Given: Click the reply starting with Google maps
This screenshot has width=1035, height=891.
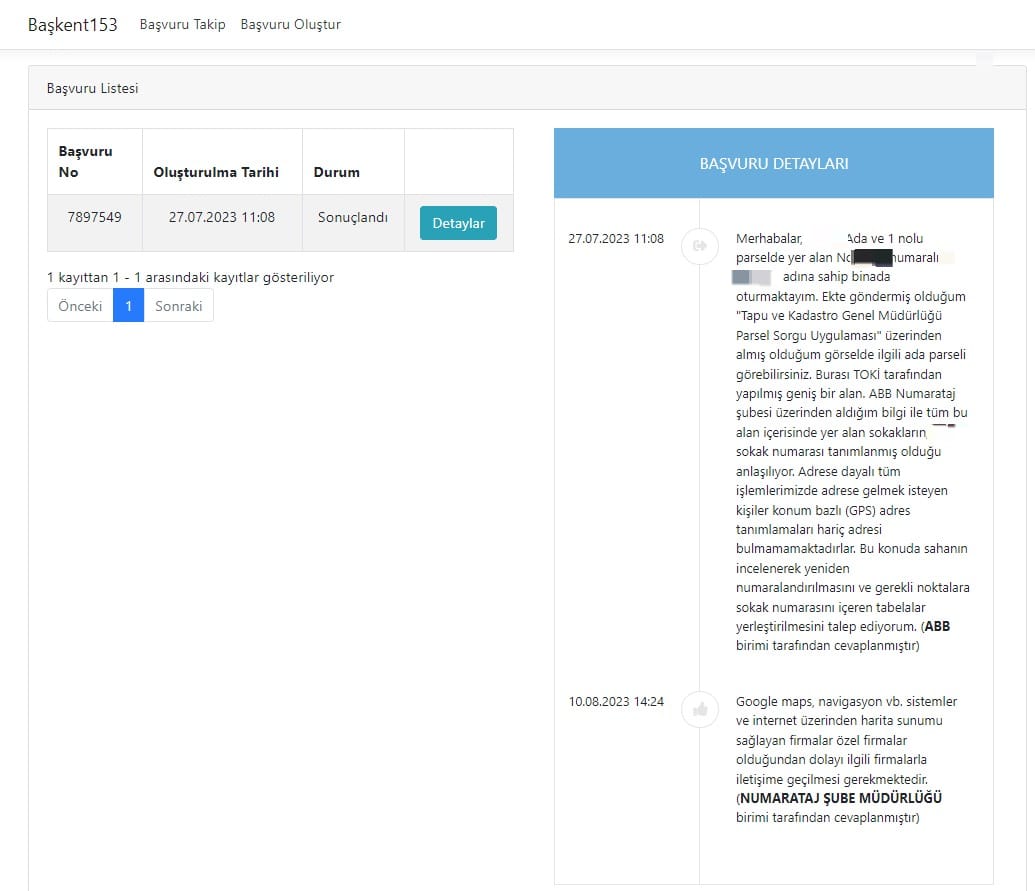Looking at the screenshot, I should [846, 759].
